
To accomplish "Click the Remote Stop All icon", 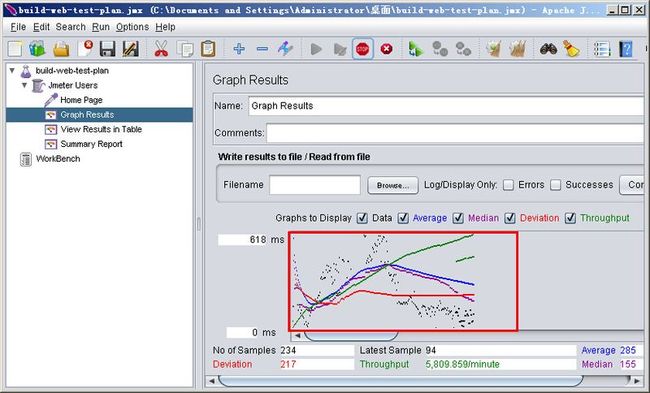I will pyautogui.click(x=440, y=49).
